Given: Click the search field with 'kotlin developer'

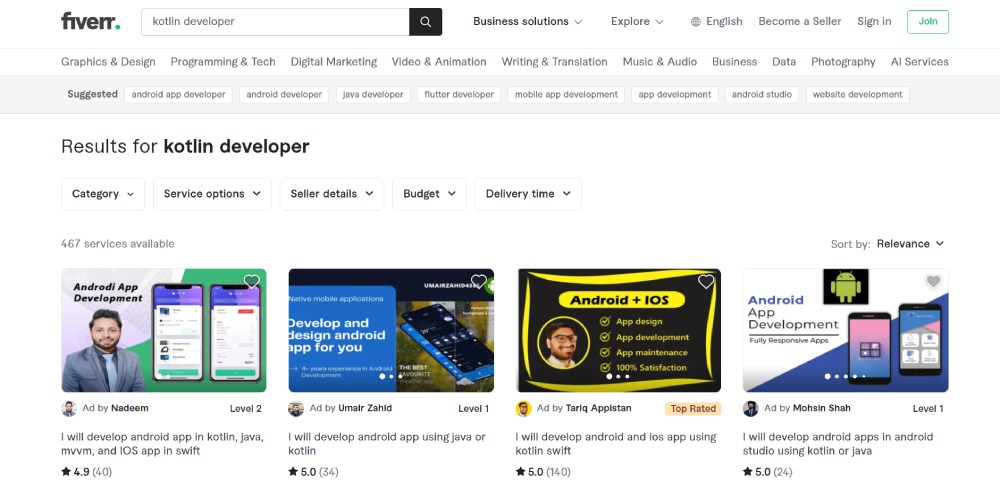Looking at the screenshot, I should tap(275, 22).
